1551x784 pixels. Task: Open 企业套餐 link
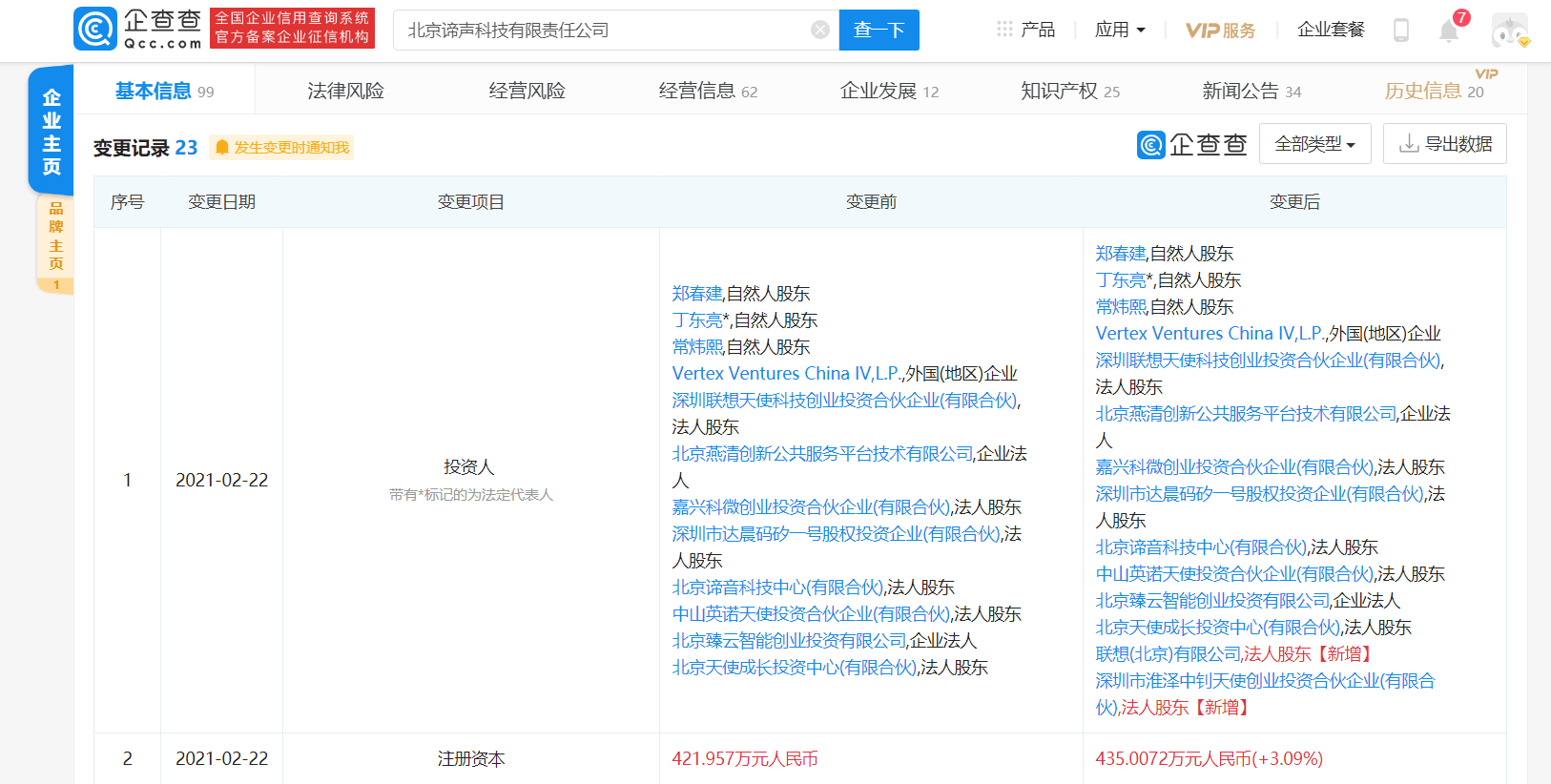tap(1331, 30)
